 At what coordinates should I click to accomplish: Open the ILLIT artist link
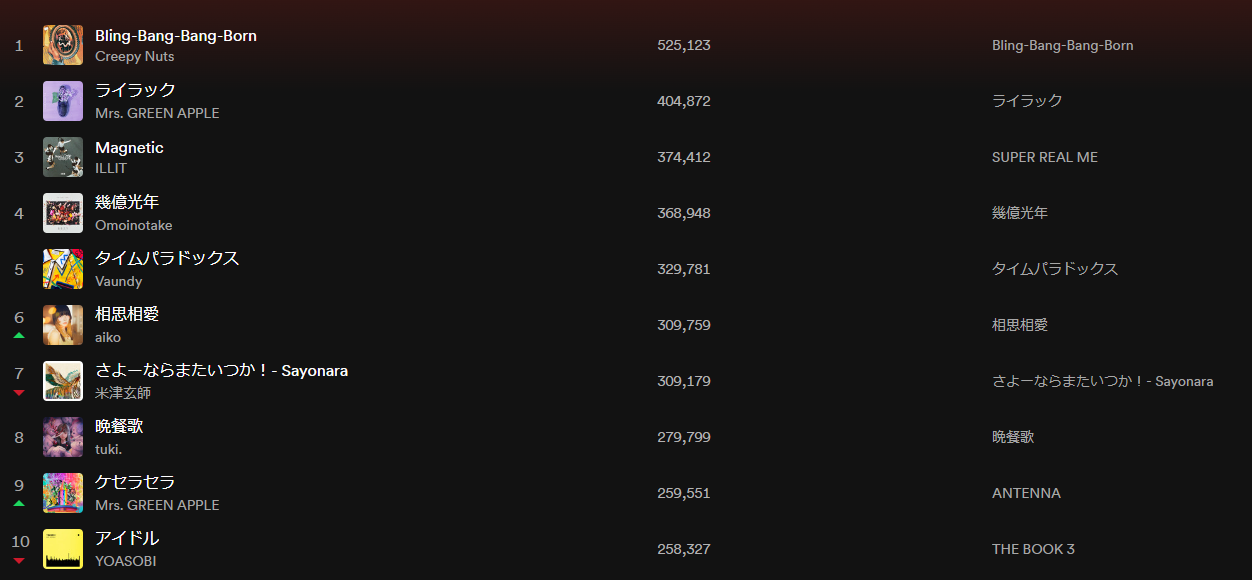(x=111, y=169)
